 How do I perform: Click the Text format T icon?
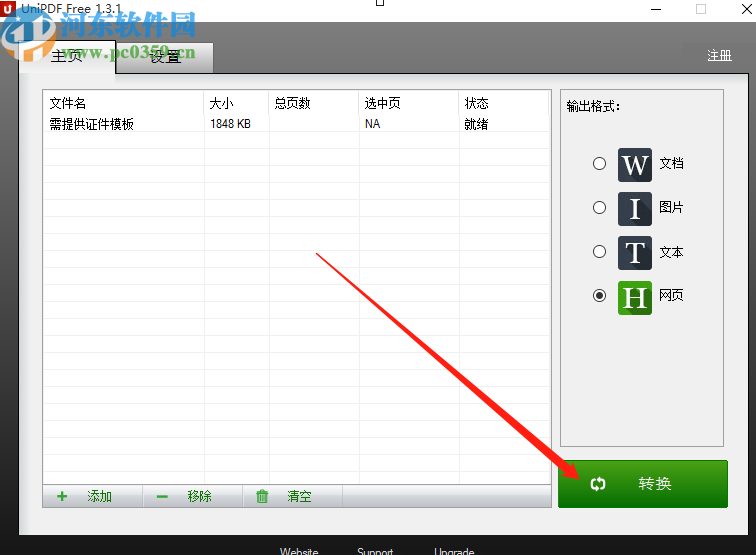[634, 253]
